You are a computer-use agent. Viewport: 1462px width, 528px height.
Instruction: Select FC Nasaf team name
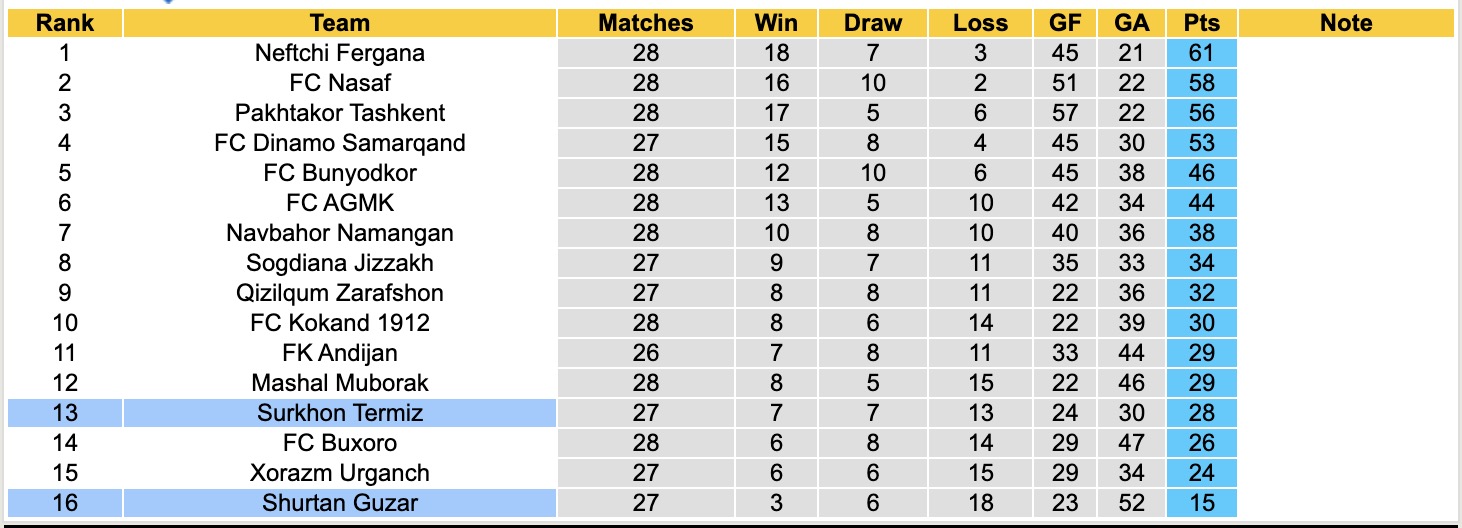click(x=340, y=83)
